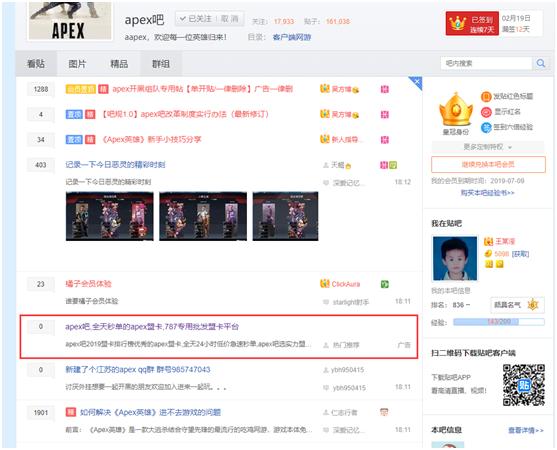557x450 pixels.
Task: Click red 精 tag on 如何解决 post
Action: (x=71, y=412)
